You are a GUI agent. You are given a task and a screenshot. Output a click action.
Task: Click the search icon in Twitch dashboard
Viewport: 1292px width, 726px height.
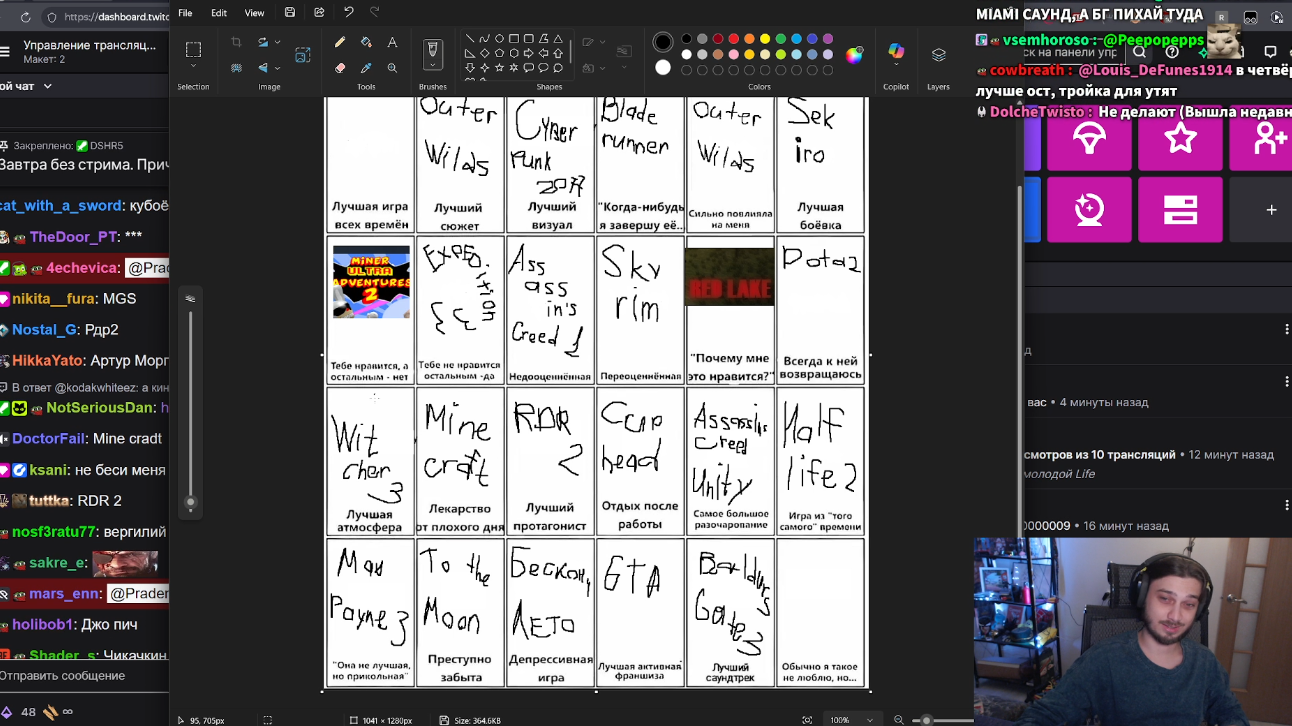tap(1139, 52)
